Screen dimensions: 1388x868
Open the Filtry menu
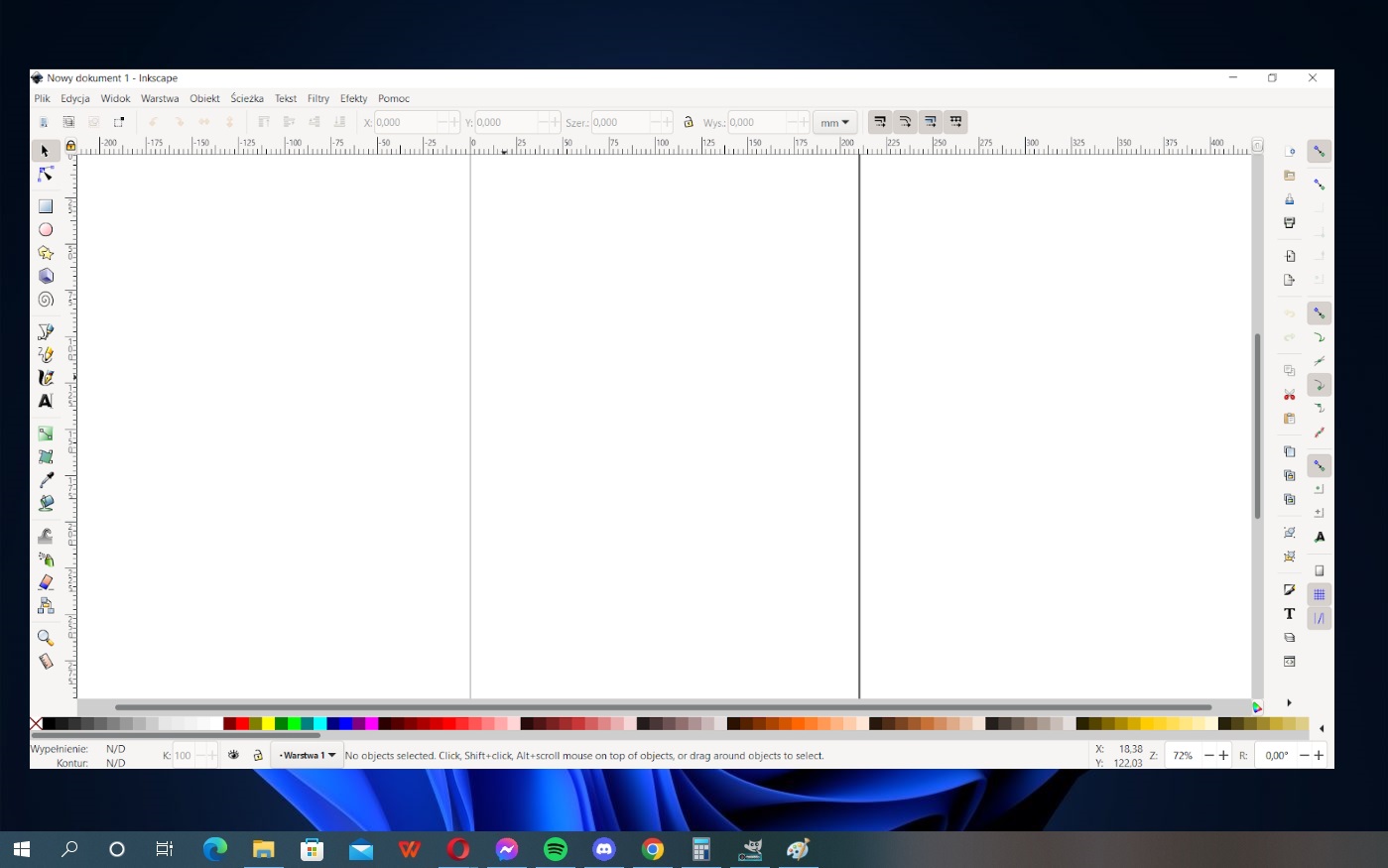point(317,98)
